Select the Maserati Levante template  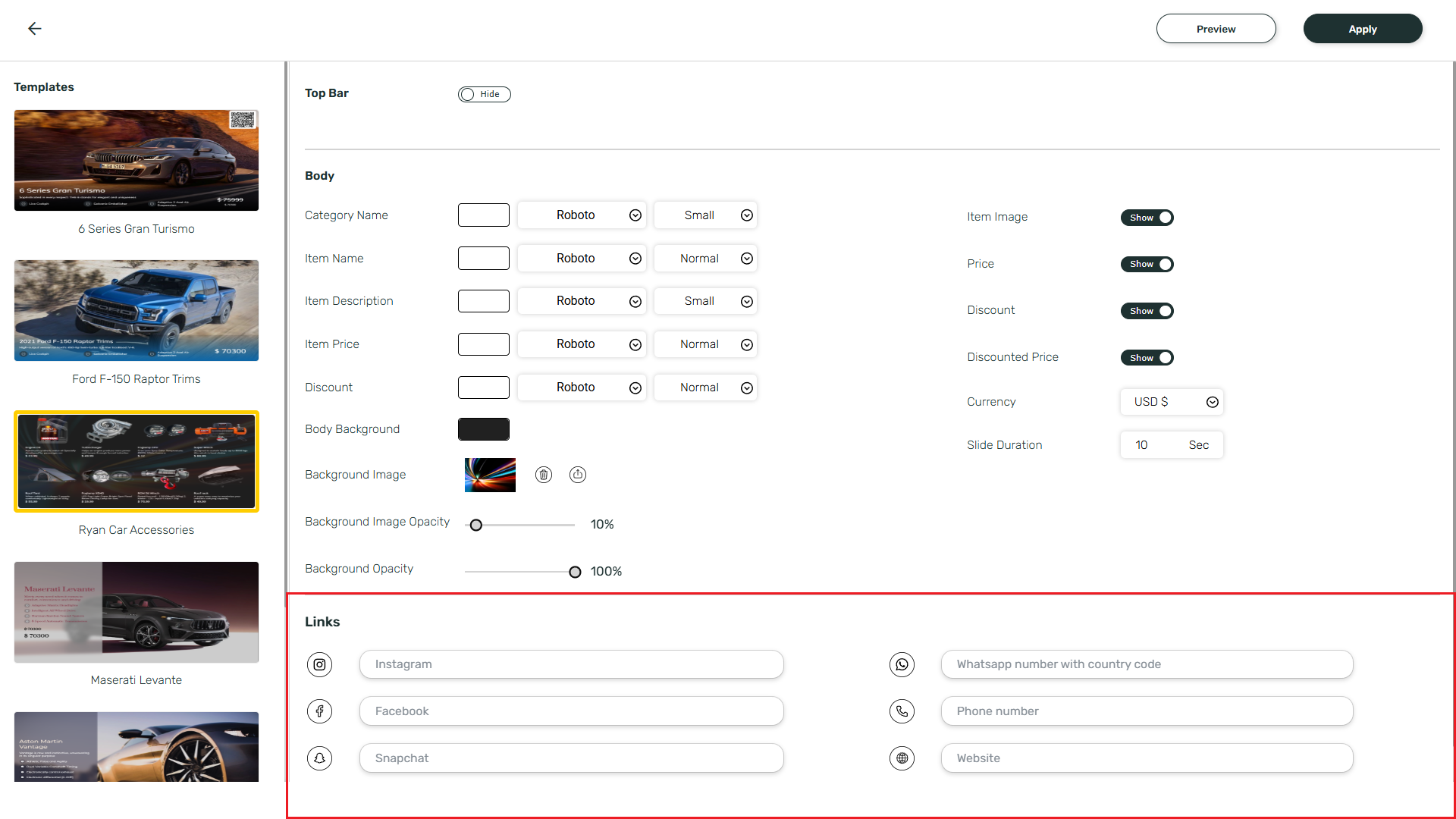click(136, 613)
